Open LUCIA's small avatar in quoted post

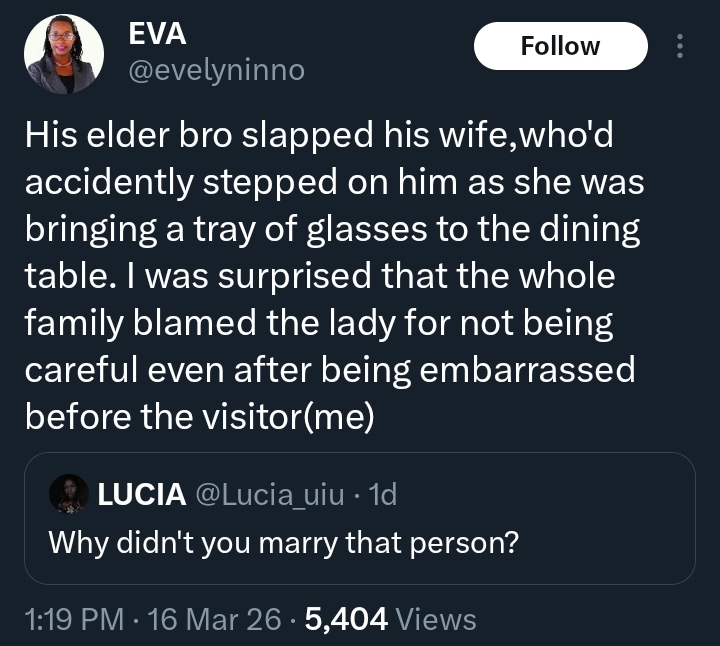pyautogui.click(x=68, y=493)
